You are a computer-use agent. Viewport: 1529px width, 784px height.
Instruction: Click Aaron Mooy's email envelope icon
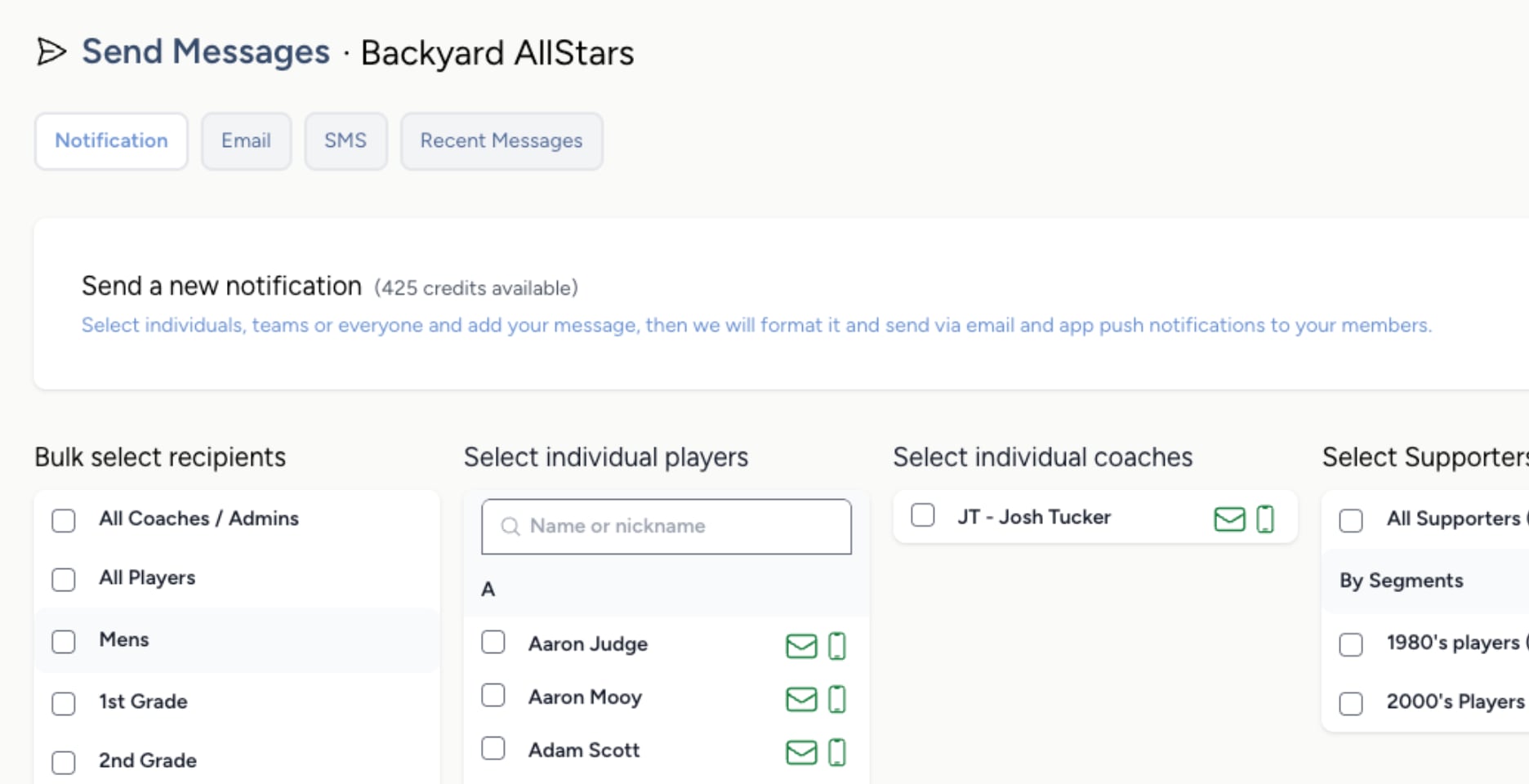(x=801, y=699)
